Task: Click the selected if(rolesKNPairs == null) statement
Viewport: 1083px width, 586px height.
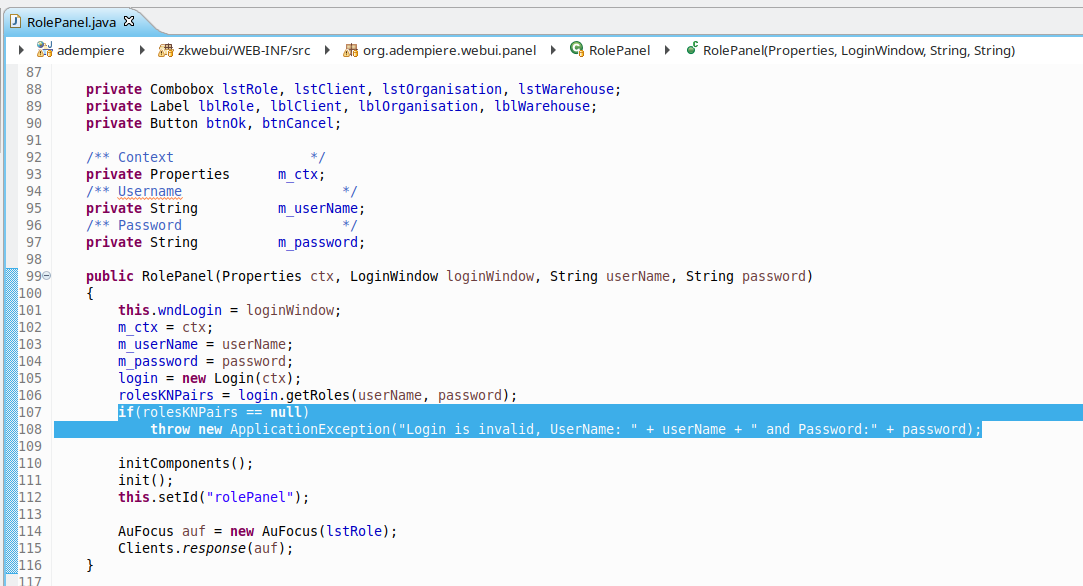Action: click(213, 412)
